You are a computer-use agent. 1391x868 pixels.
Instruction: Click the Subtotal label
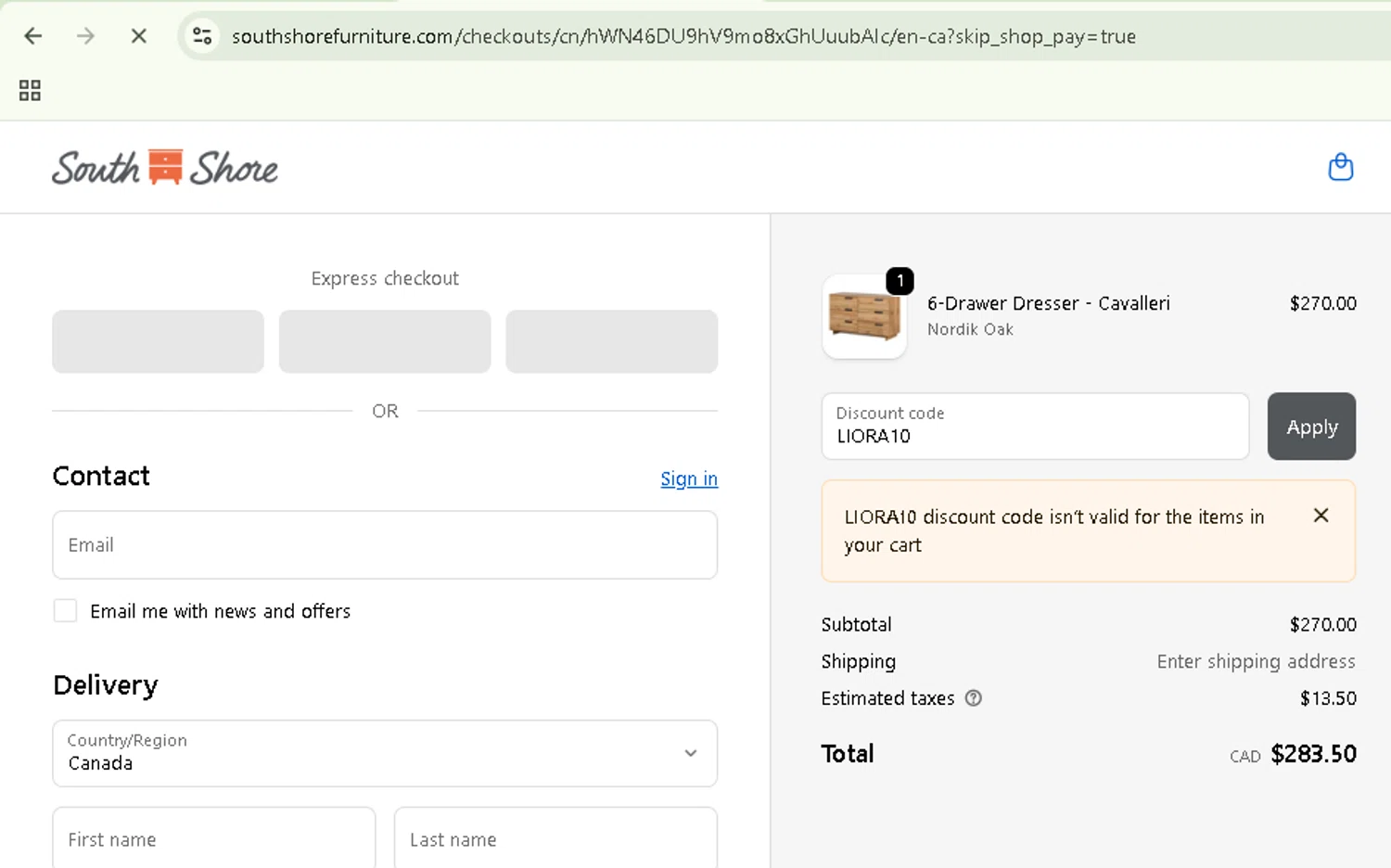pos(856,624)
